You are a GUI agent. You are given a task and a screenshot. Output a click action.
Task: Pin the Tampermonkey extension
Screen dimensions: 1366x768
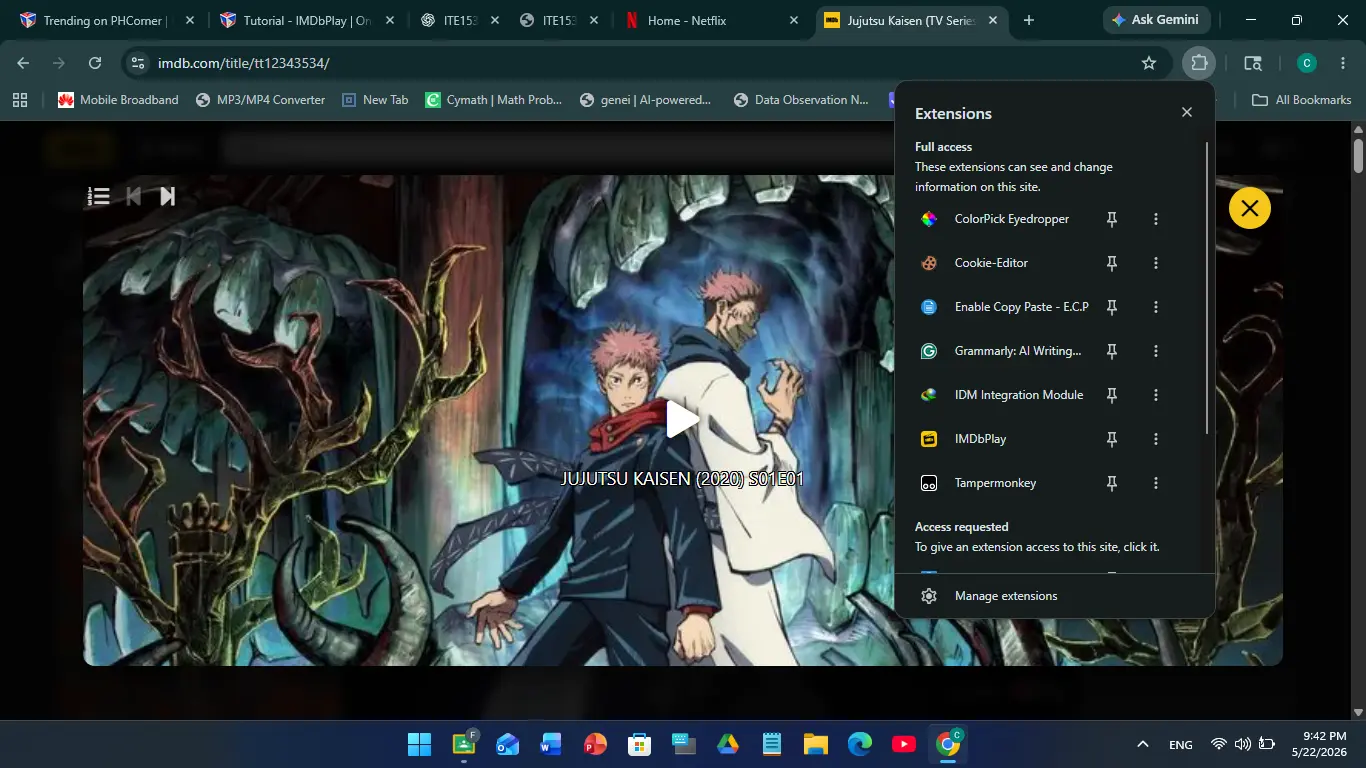(1111, 483)
